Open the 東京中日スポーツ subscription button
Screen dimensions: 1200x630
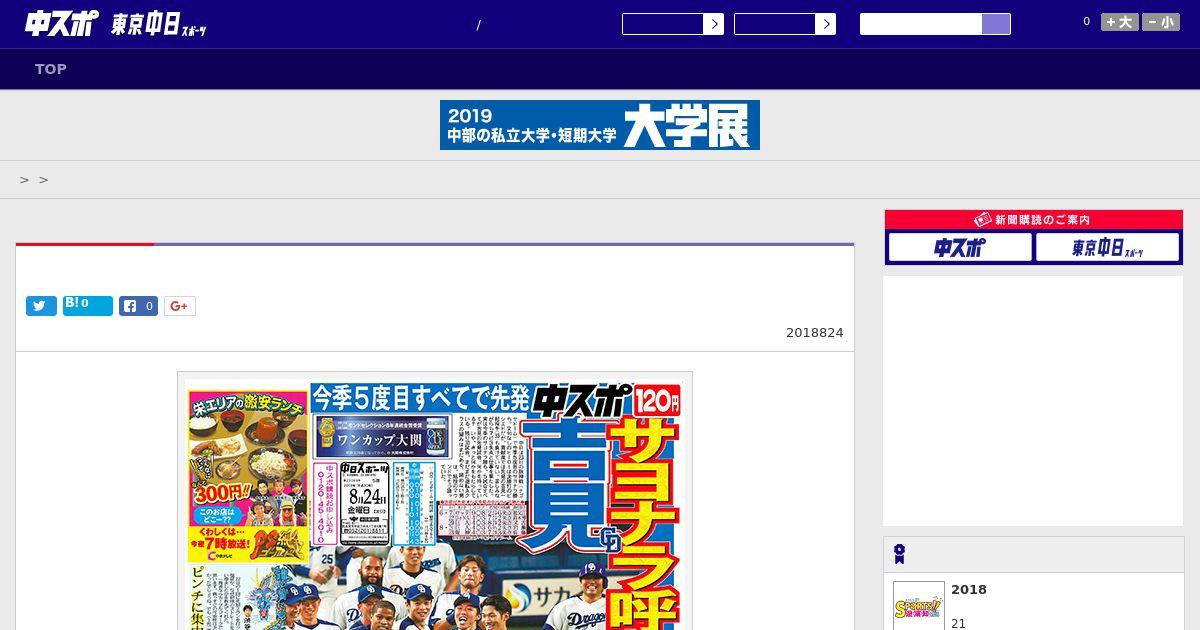(x=1107, y=247)
